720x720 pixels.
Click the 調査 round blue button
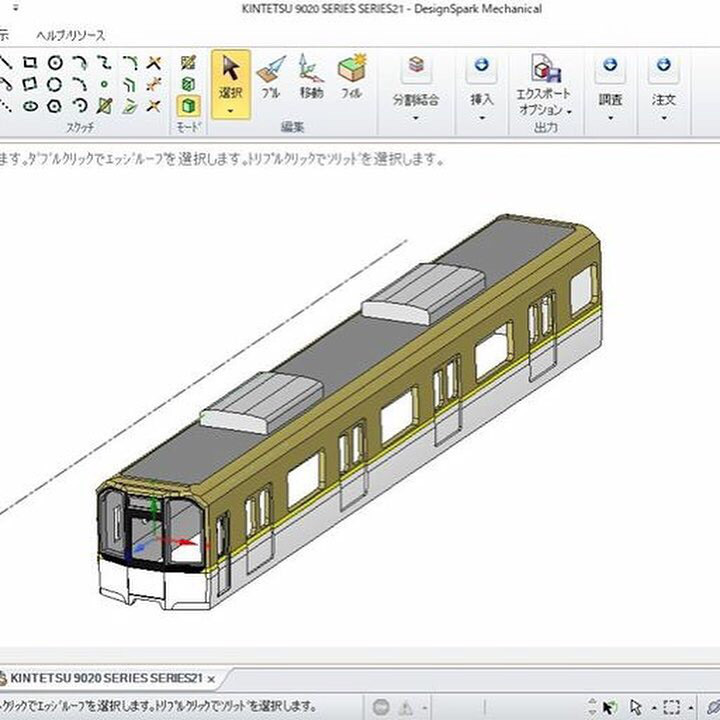click(x=610, y=65)
